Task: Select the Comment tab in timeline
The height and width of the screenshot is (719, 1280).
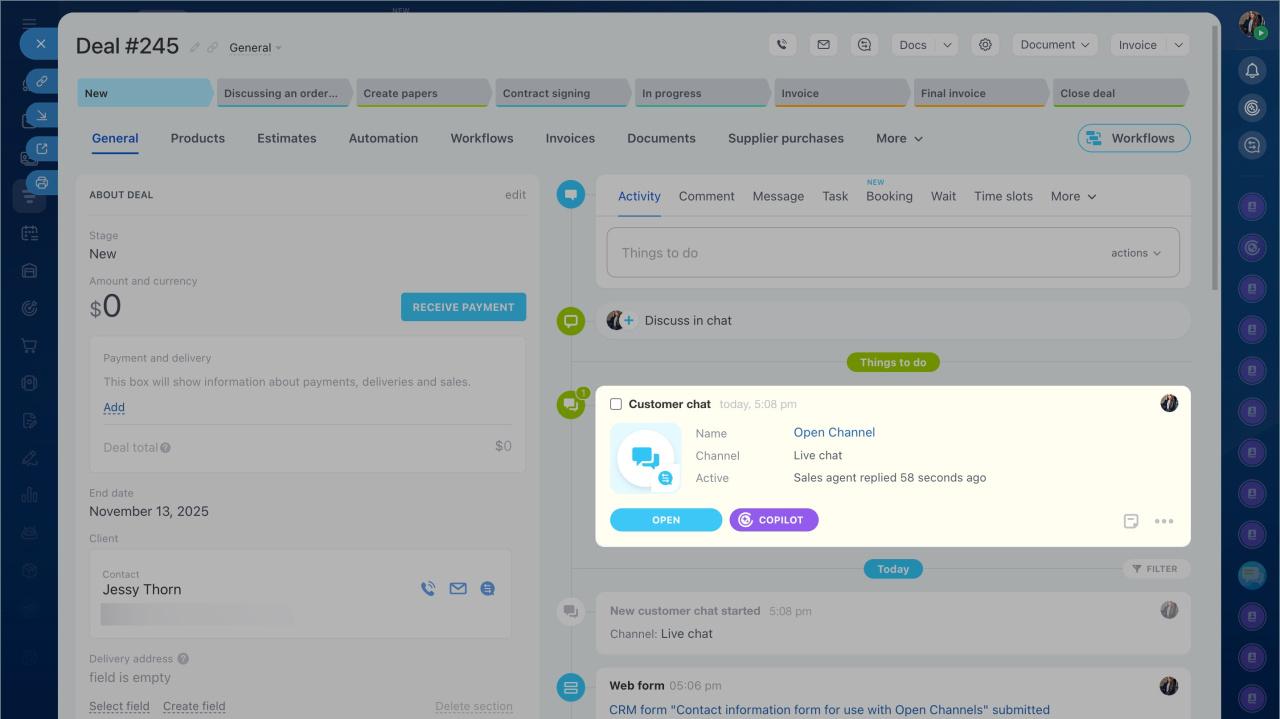Action: pyautogui.click(x=706, y=196)
